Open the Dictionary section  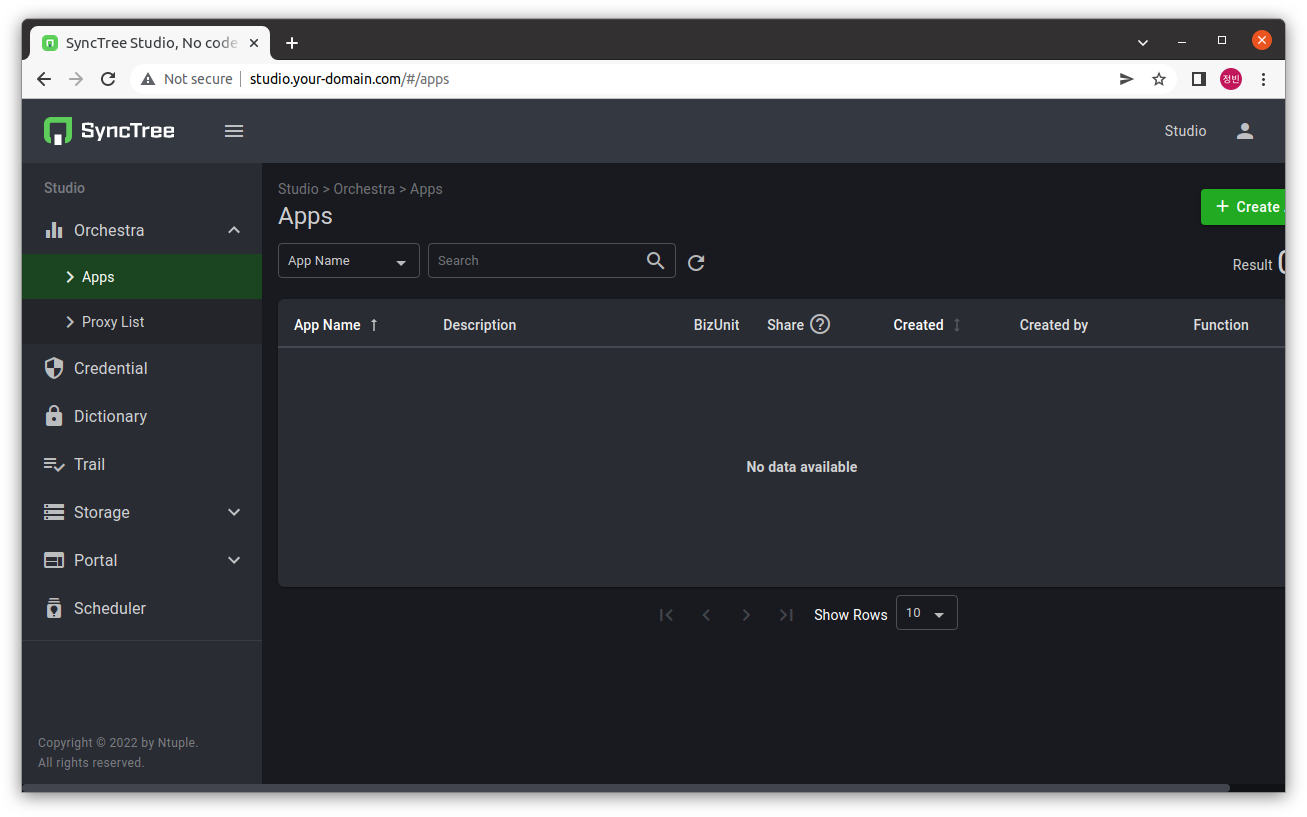tap(108, 416)
